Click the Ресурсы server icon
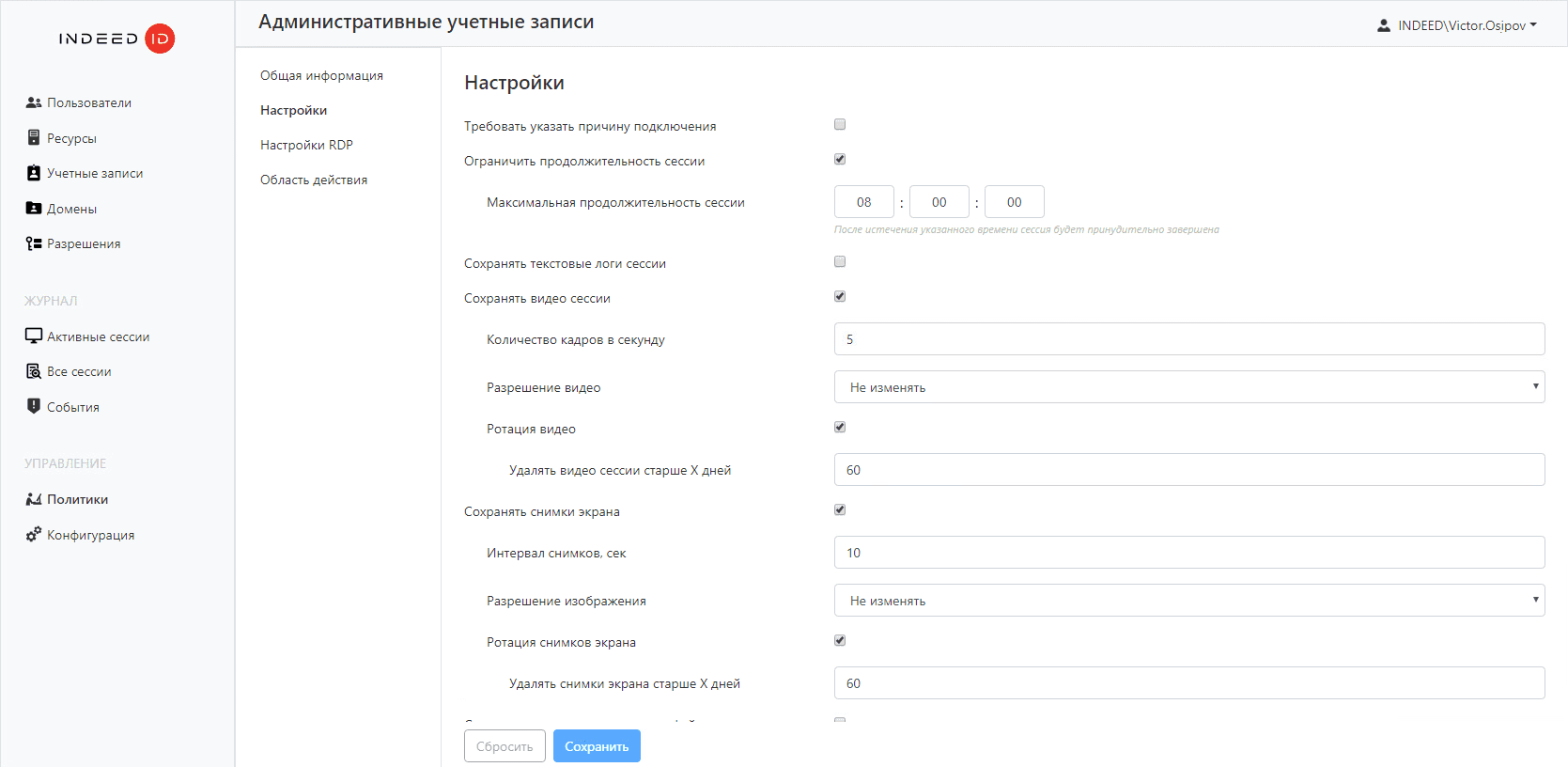The image size is (1568, 767). pyautogui.click(x=33, y=138)
